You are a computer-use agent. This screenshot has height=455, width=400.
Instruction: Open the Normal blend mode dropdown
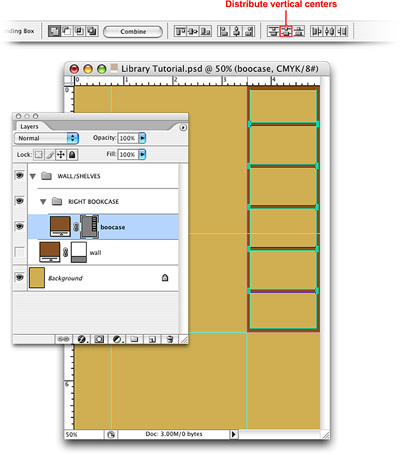(46, 138)
